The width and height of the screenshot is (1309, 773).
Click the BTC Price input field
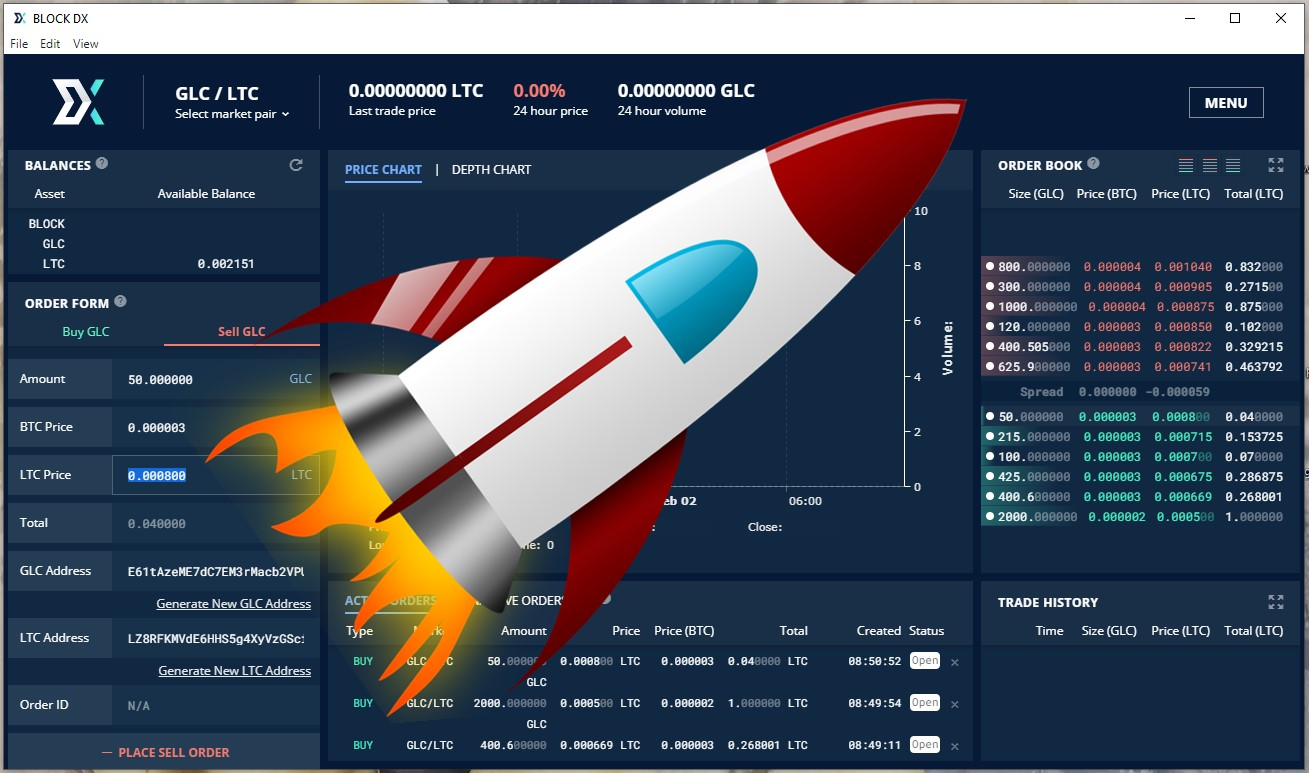click(x=216, y=427)
